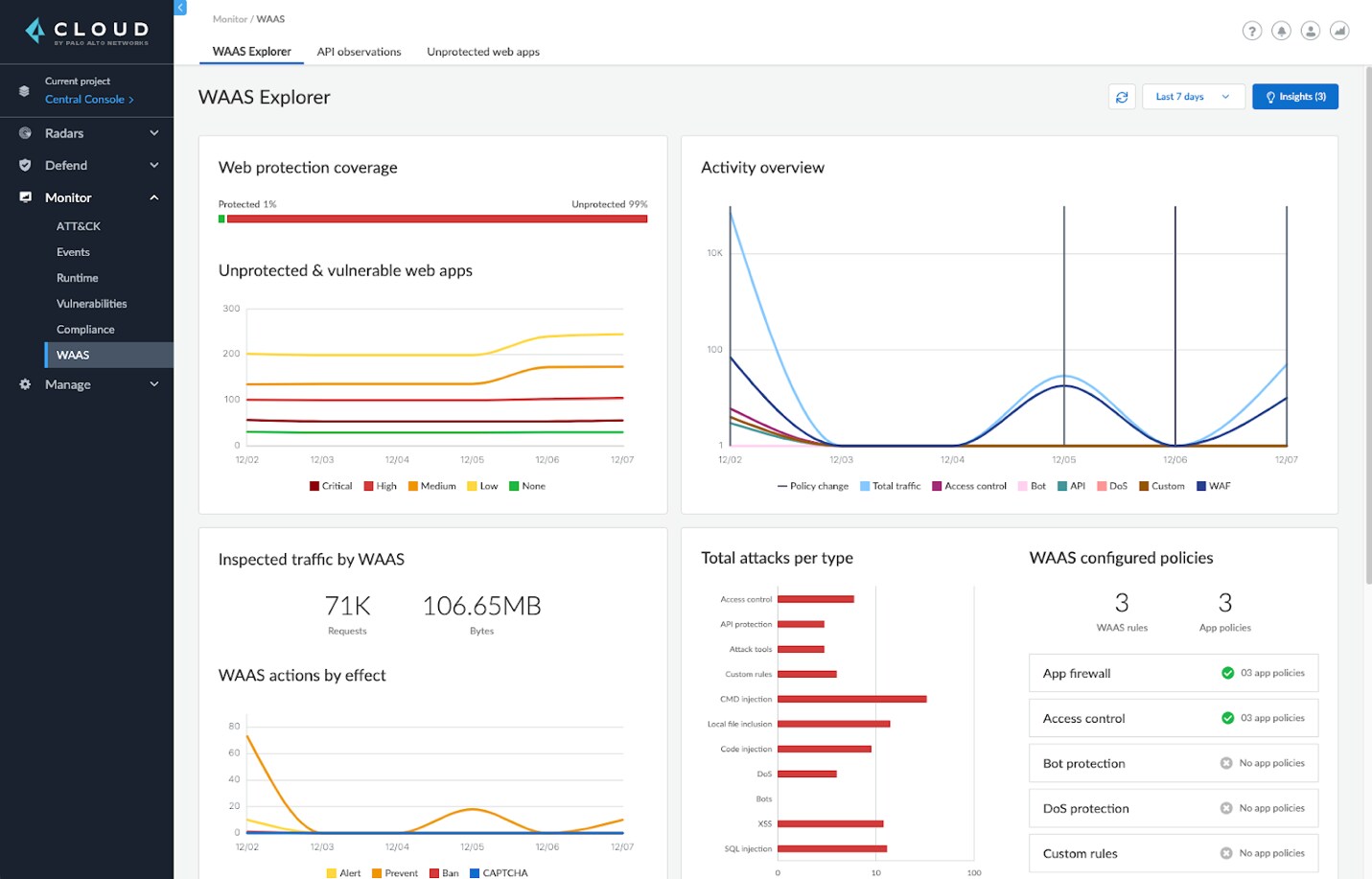1372x879 pixels.
Task: Refresh the WAAS Explorer data
Action: pyautogui.click(x=1122, y=97)
